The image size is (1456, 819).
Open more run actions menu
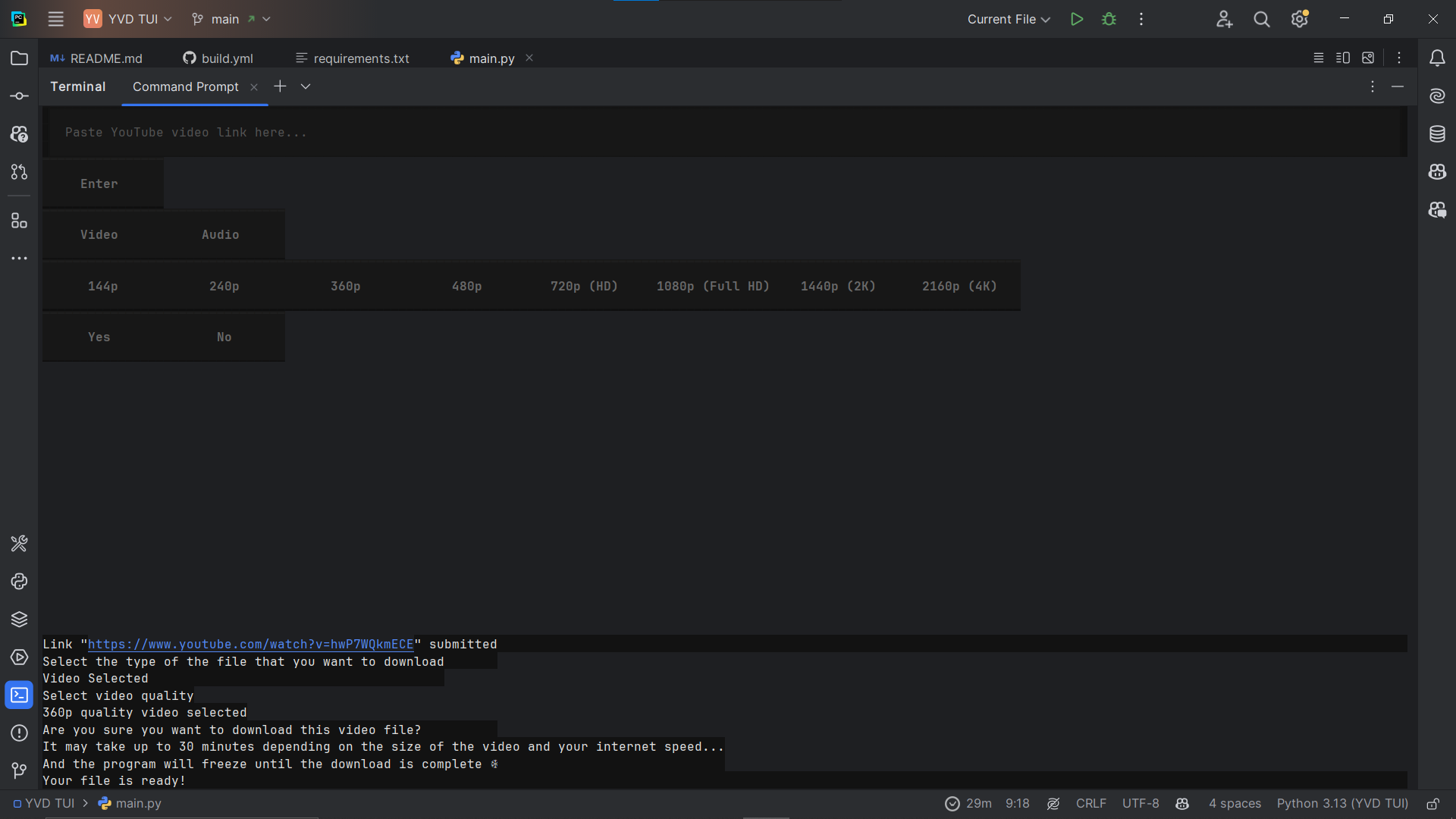(1141, 19)
